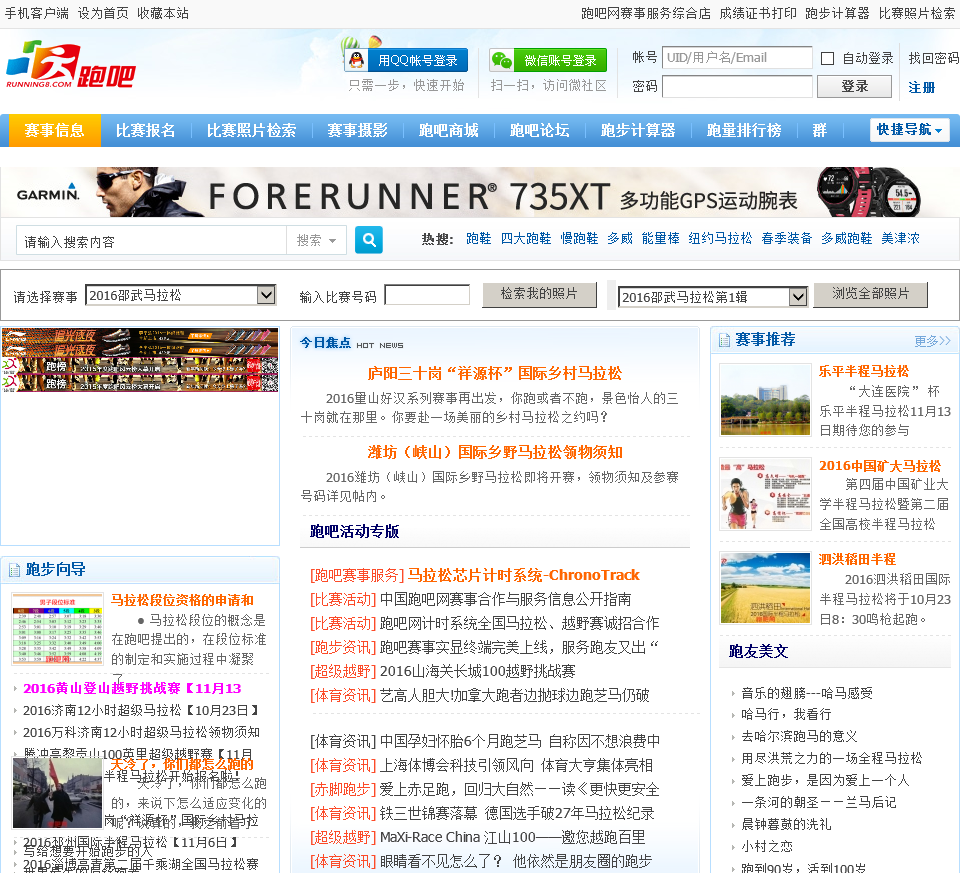Open the 跑吧论坛 nav tab
Image resolution: width=960 pixels, height=873 pixels.
[x=539, y=130]
